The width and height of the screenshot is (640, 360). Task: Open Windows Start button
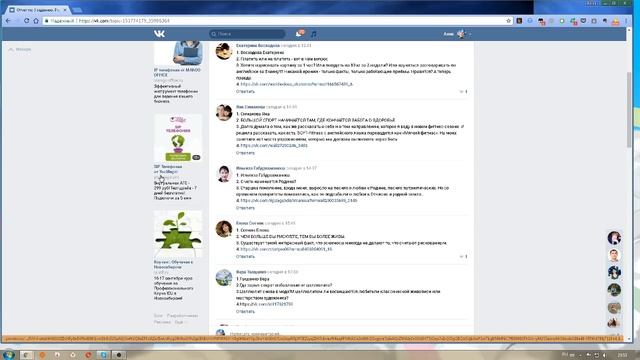8,355
